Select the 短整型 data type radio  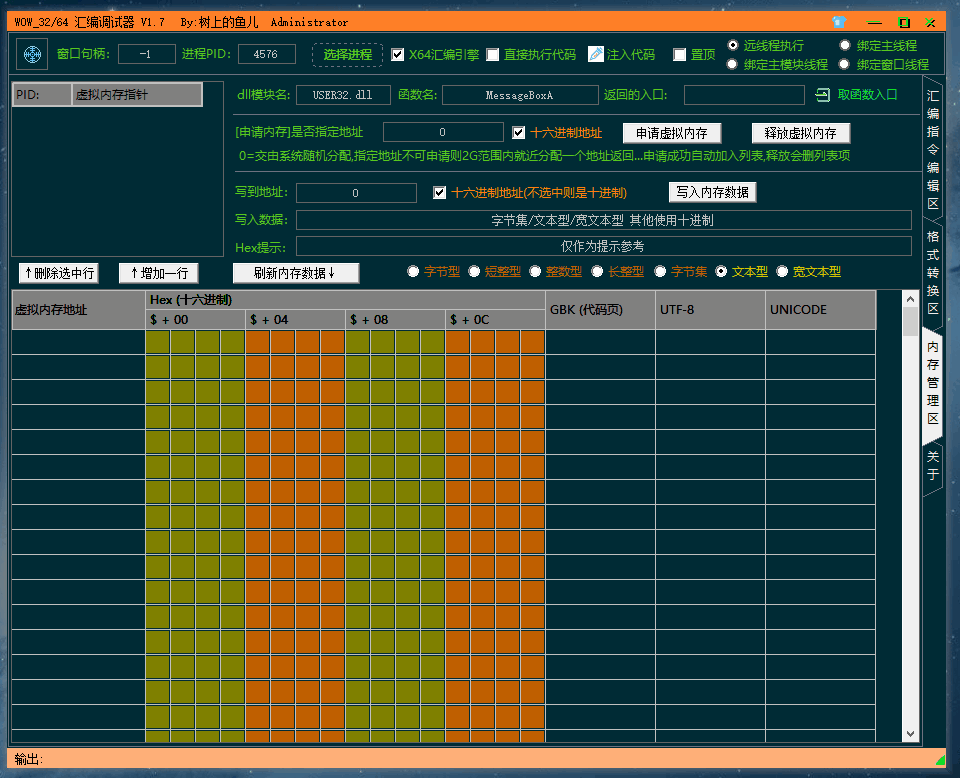[474, 271]
